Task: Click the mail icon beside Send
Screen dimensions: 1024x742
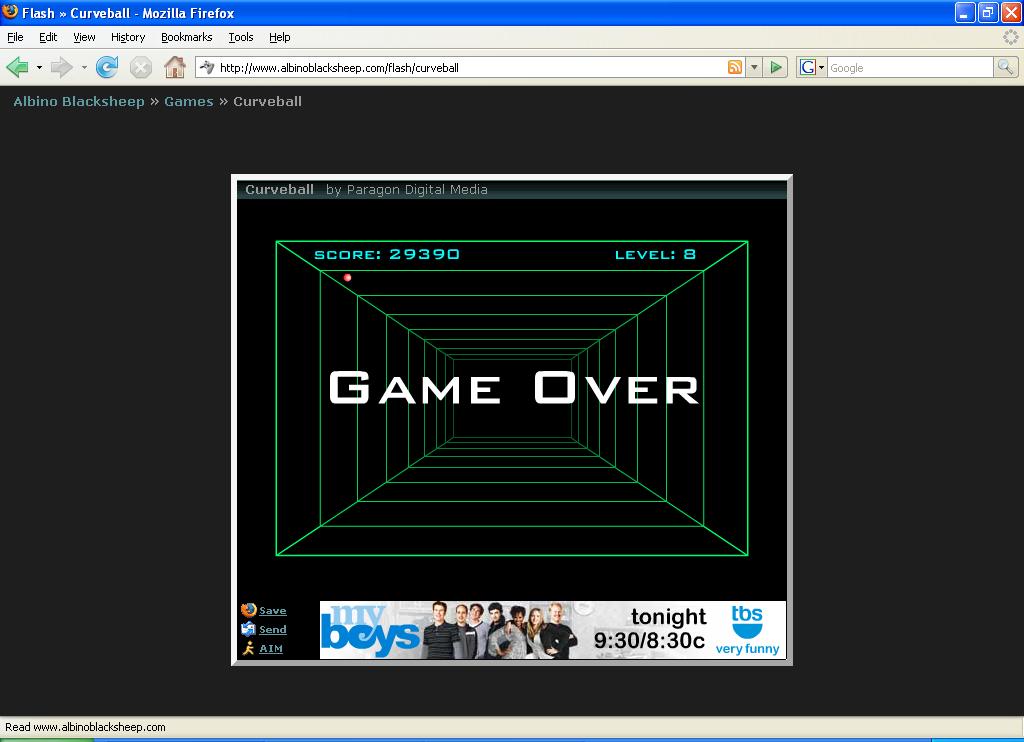Action: pyautogui.click(x=248, y=629)
